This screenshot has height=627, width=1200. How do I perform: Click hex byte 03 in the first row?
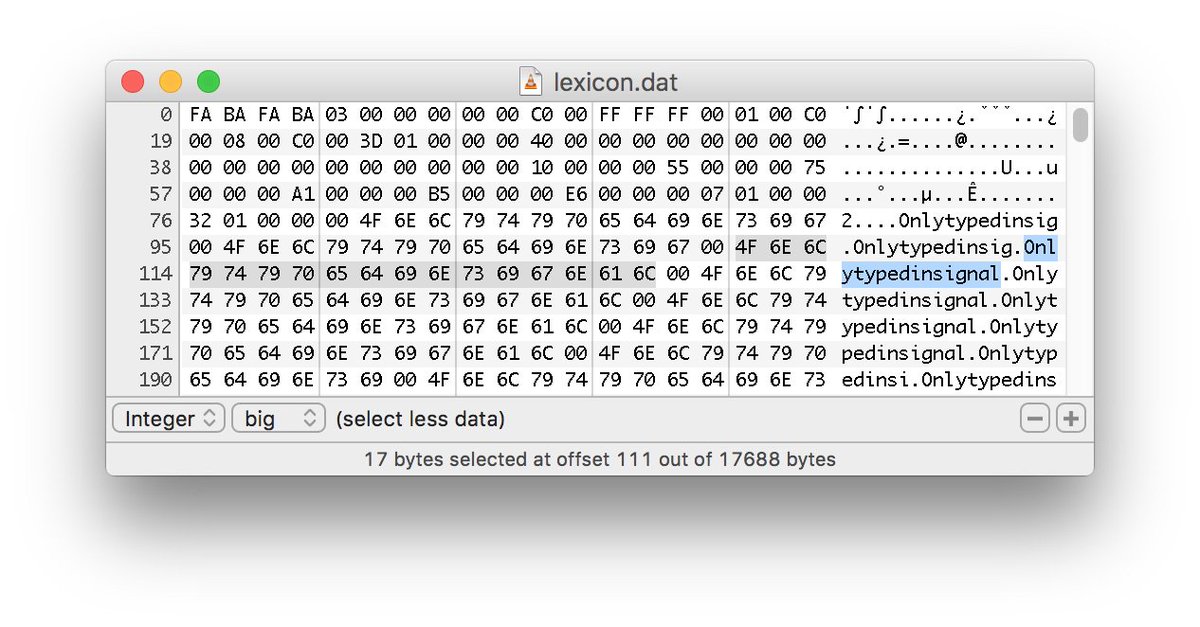(336, 114)
